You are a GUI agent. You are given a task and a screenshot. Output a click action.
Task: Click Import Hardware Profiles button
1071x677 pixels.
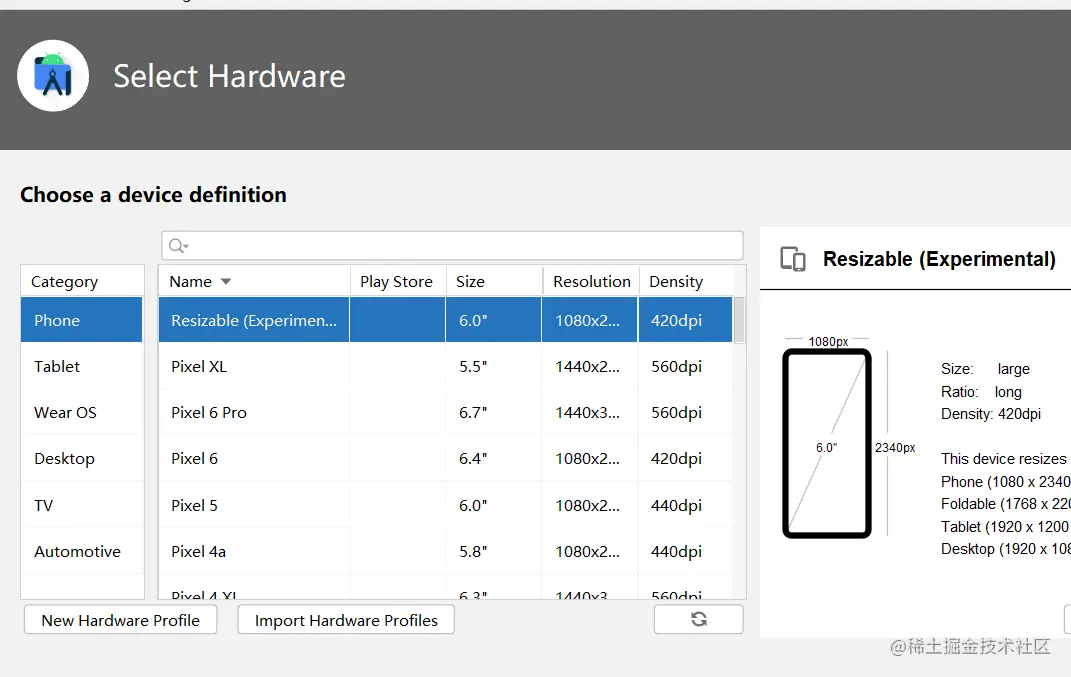(x=346, y=620)
